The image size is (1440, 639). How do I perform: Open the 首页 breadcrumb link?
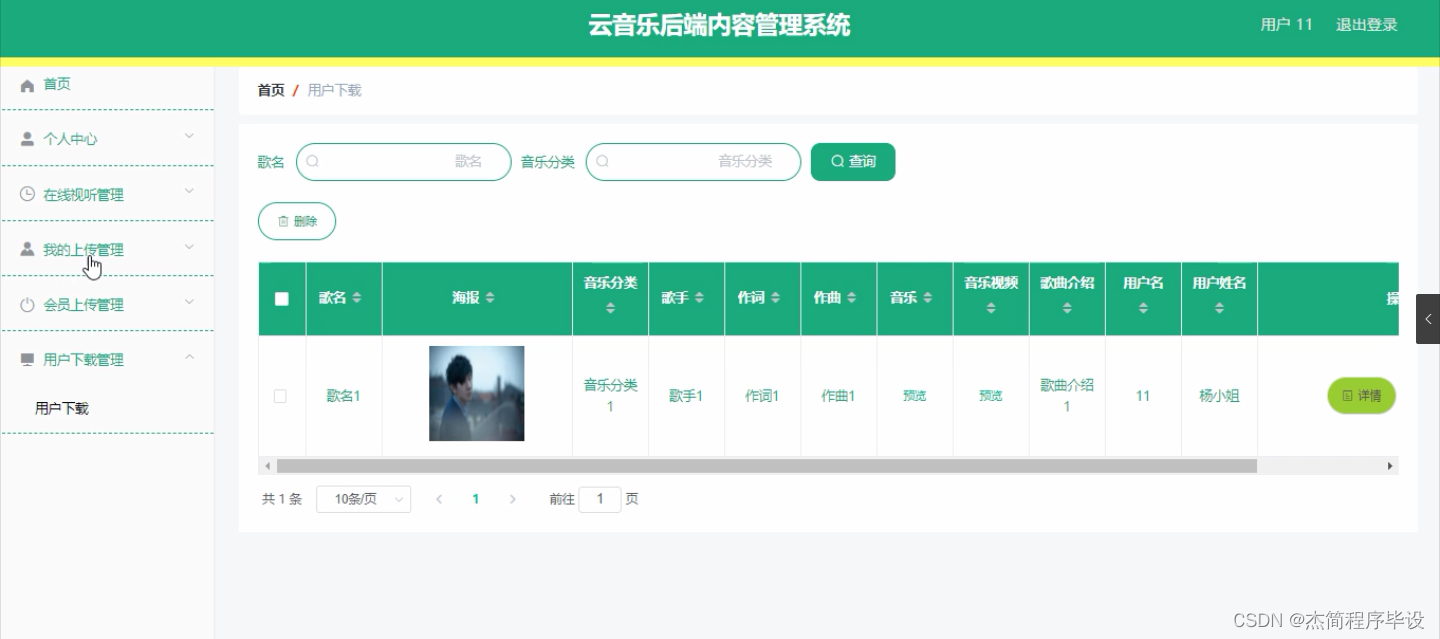[x=270, y=90]
